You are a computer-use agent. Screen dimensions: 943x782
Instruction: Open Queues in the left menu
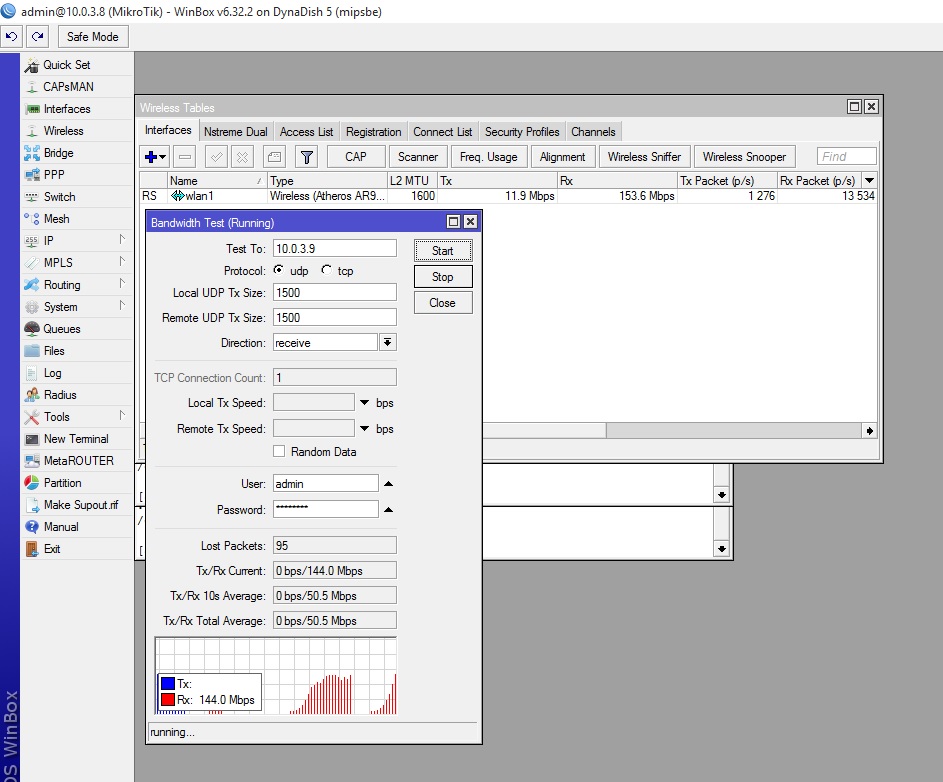pos(62,329)
